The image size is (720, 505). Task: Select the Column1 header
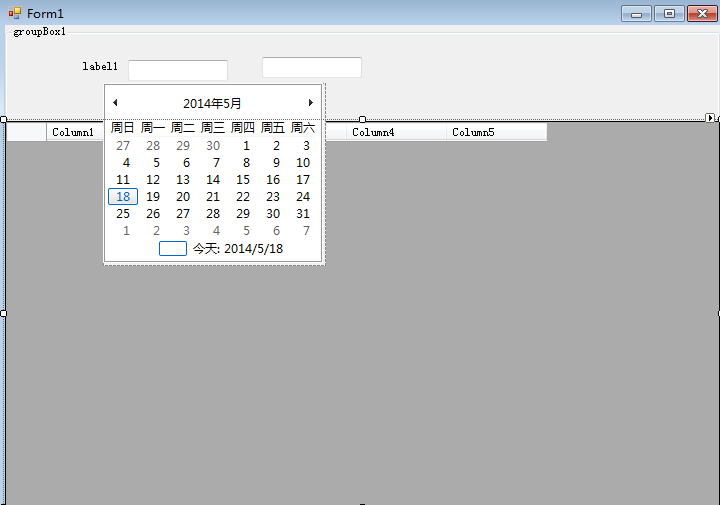tap(75, 132)
